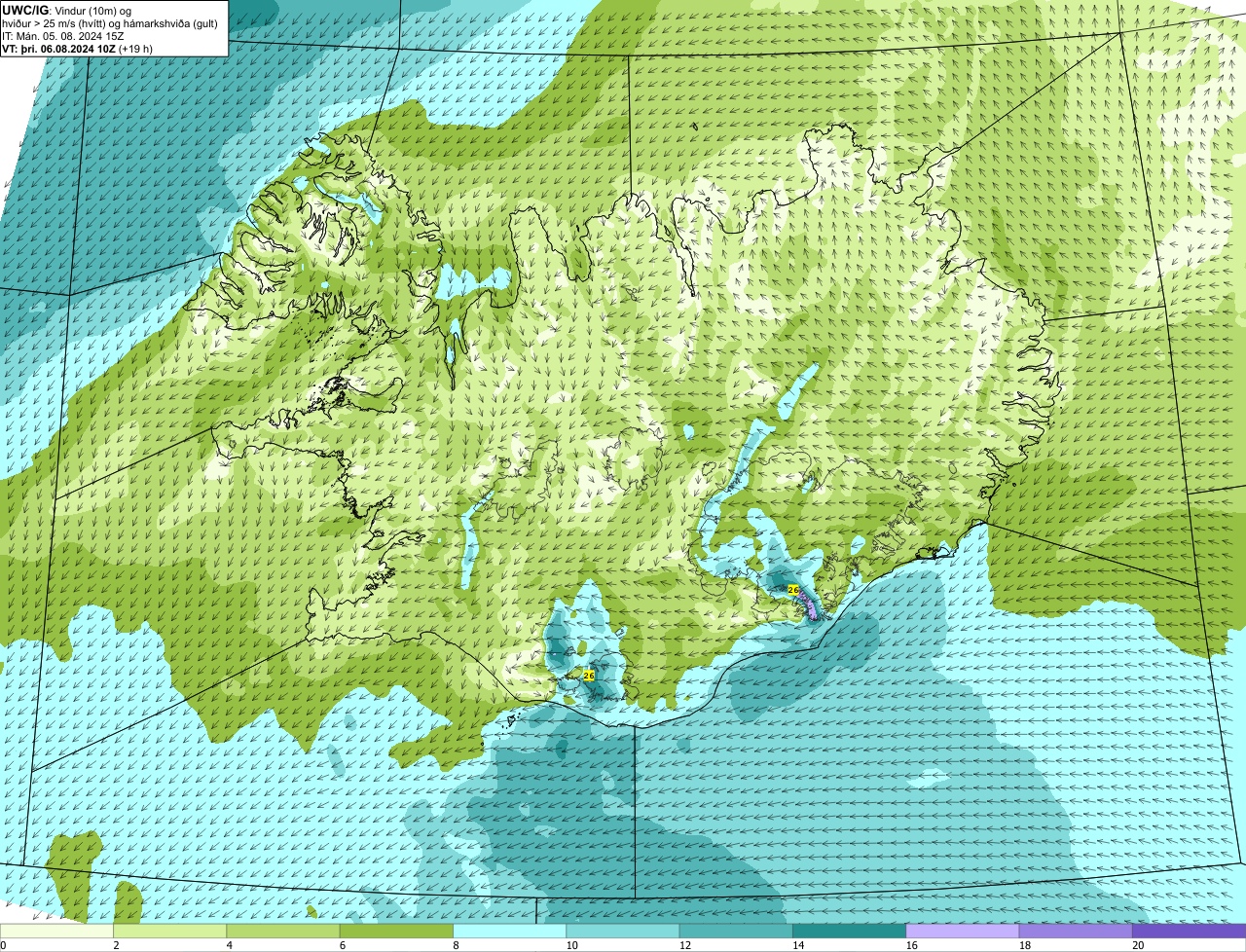Click the scale label '10'
Viewport: 1246px width, 952px height.
[x=571, y=945]
